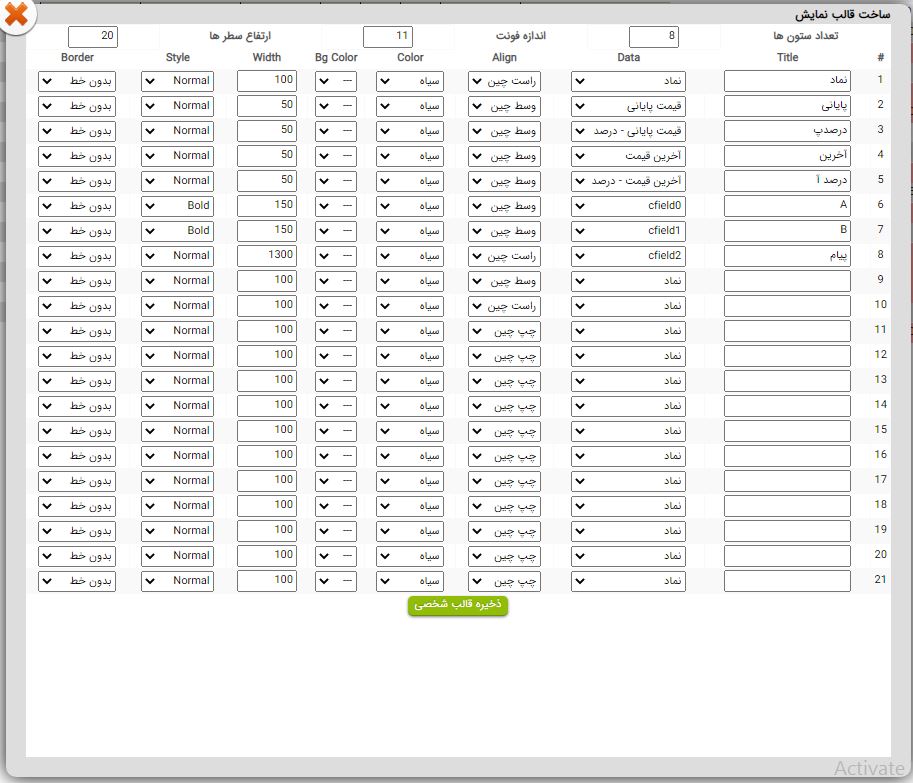Viewport: 913px width, 783px height.
Task: Click the تعداد ستون ها number field
Action: [x=653, y=37]
